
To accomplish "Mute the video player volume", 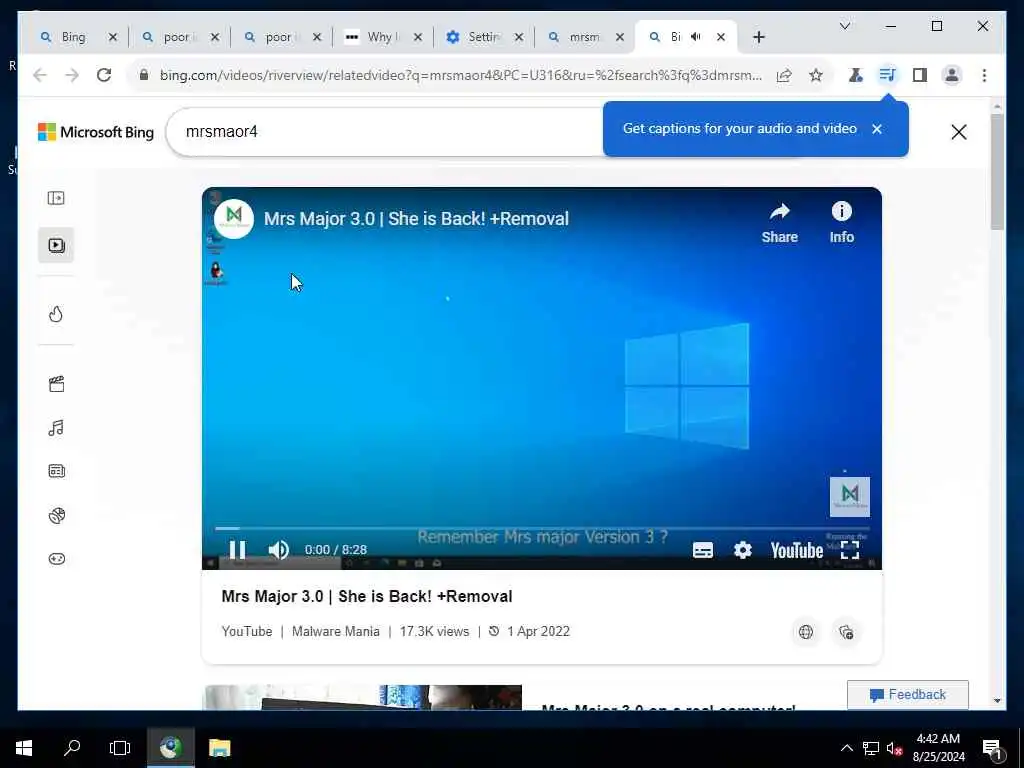I will [x=278, y=550].
